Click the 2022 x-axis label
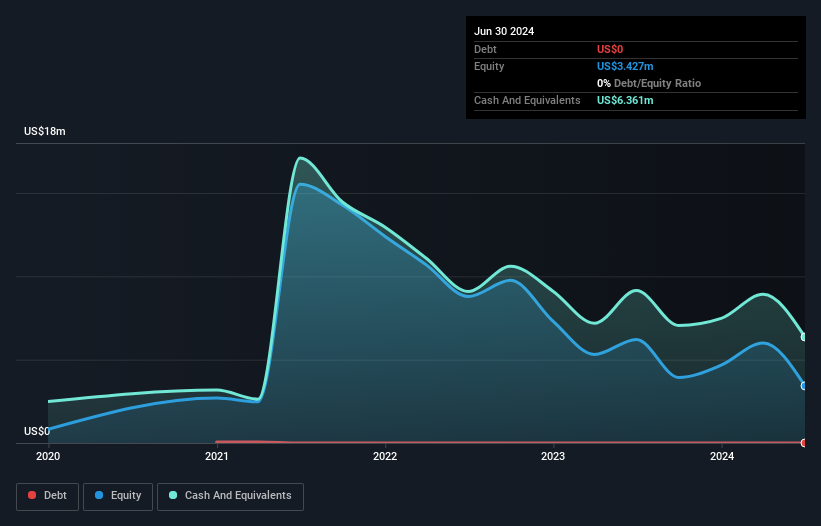The width and height of the screenshot is (821, 526). (385, 456)
